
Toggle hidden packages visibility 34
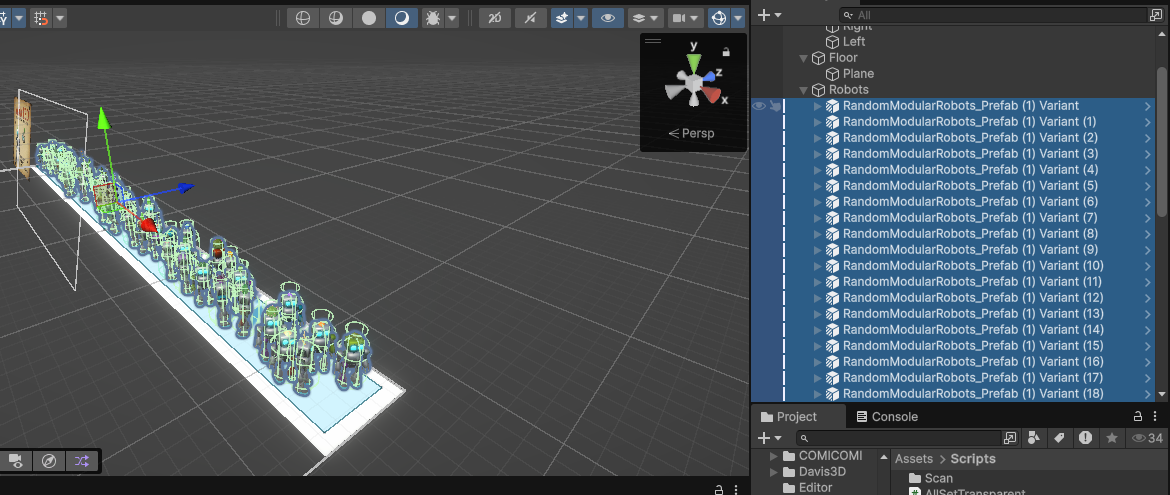[x=1148, y=438]
